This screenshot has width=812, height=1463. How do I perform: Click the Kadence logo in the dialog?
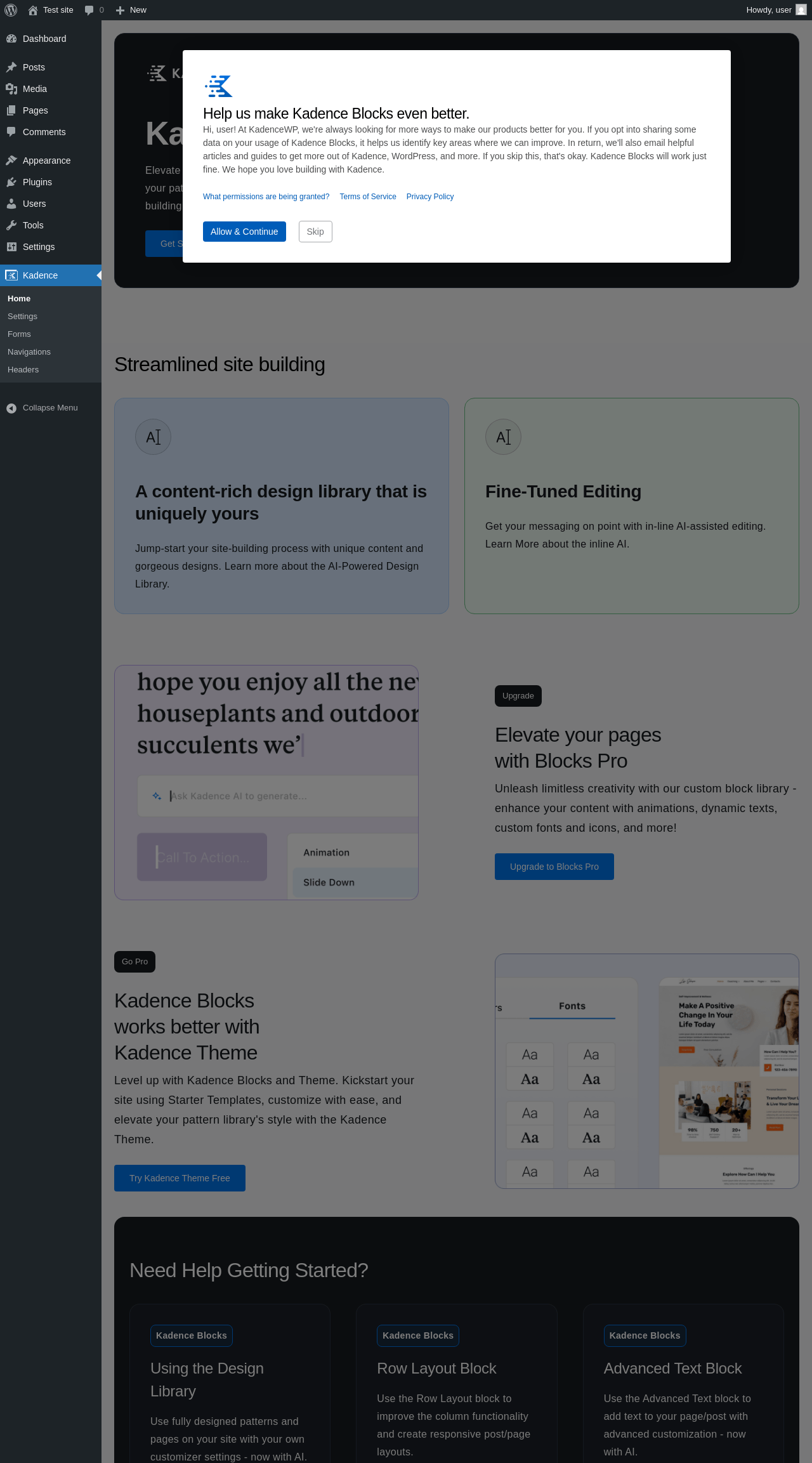coord(219,86)
